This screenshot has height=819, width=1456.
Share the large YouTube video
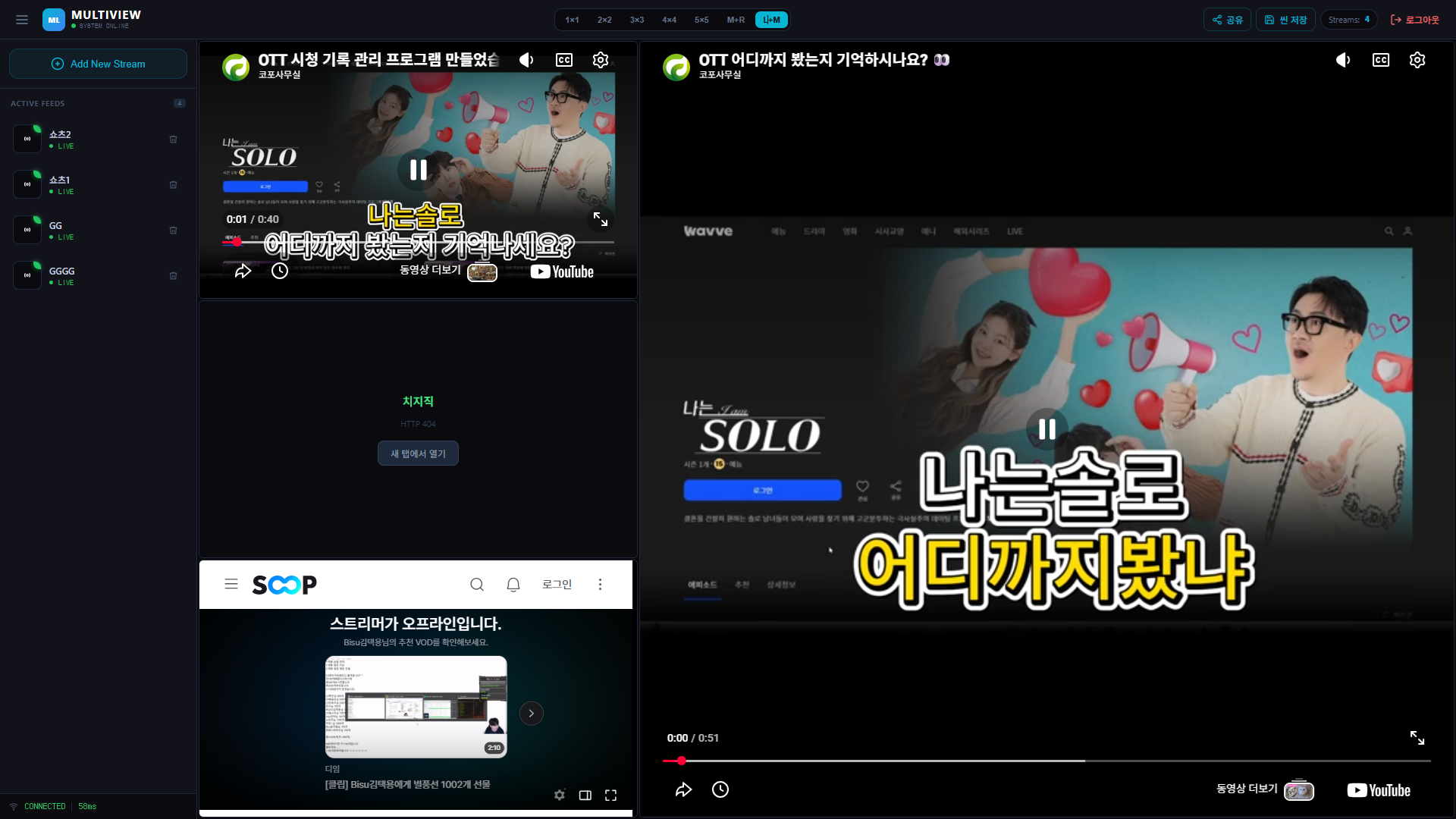tap(683, 790)
